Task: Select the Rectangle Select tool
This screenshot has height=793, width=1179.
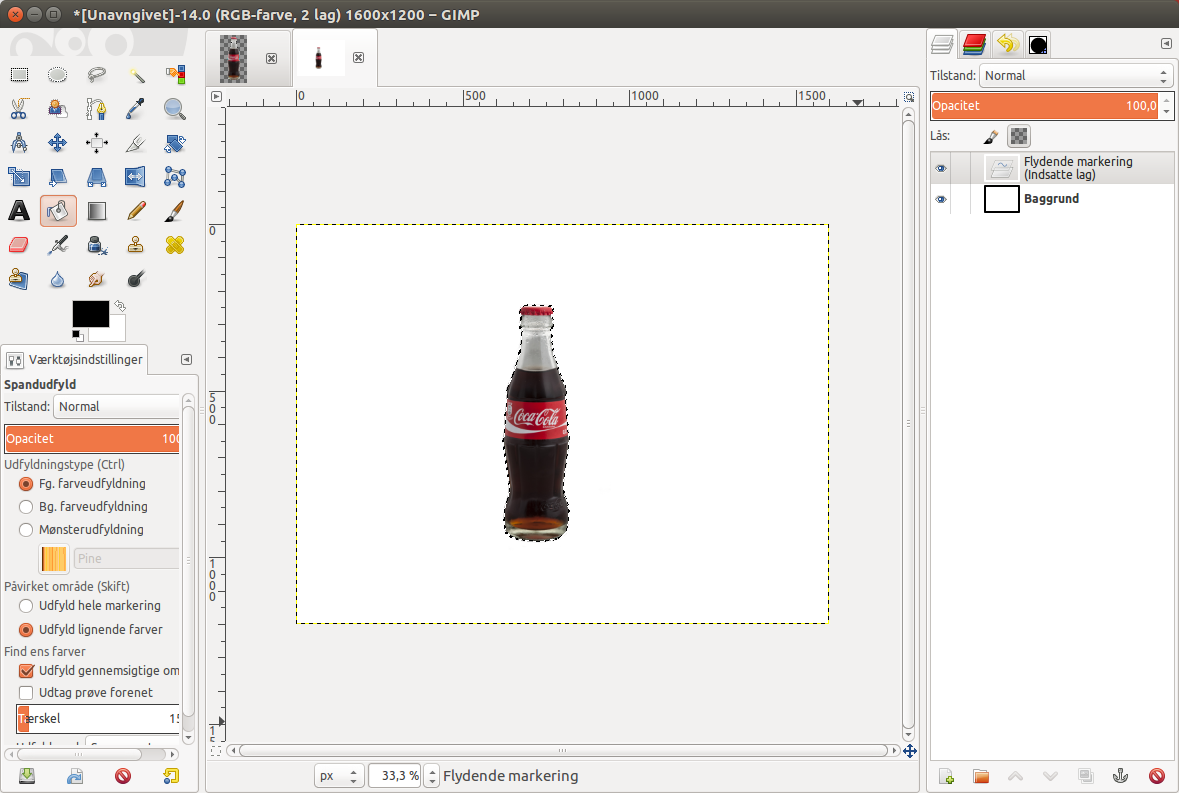Action: coord(19,74)
